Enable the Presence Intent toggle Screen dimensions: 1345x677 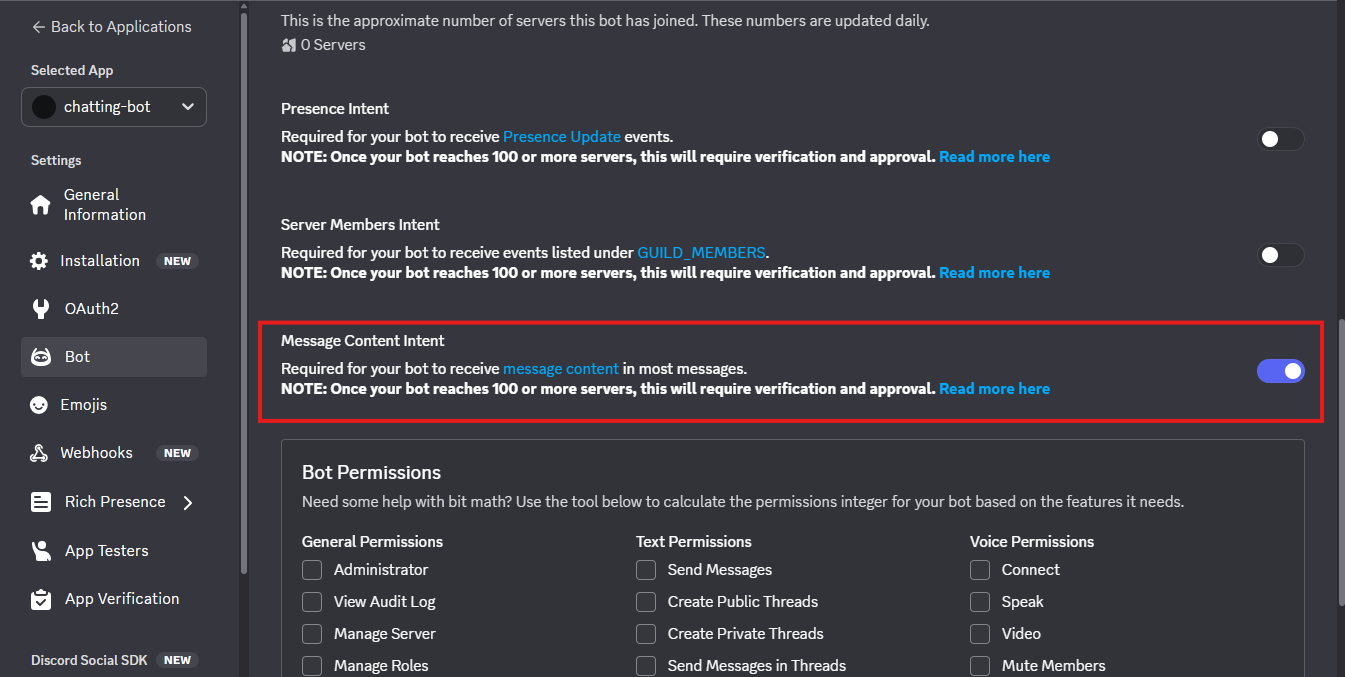1280,139
